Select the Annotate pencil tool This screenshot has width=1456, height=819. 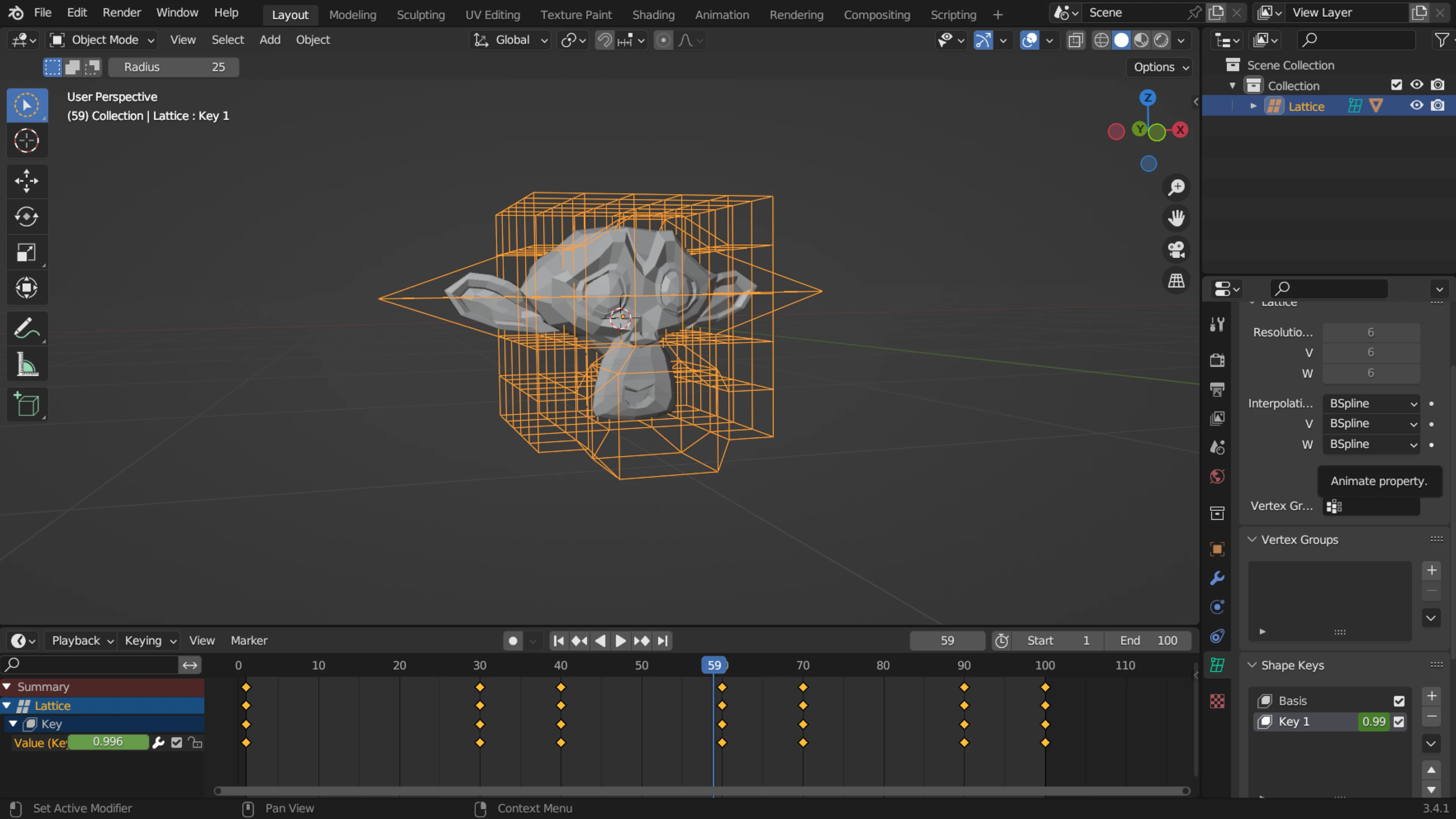tap(26, 328)
